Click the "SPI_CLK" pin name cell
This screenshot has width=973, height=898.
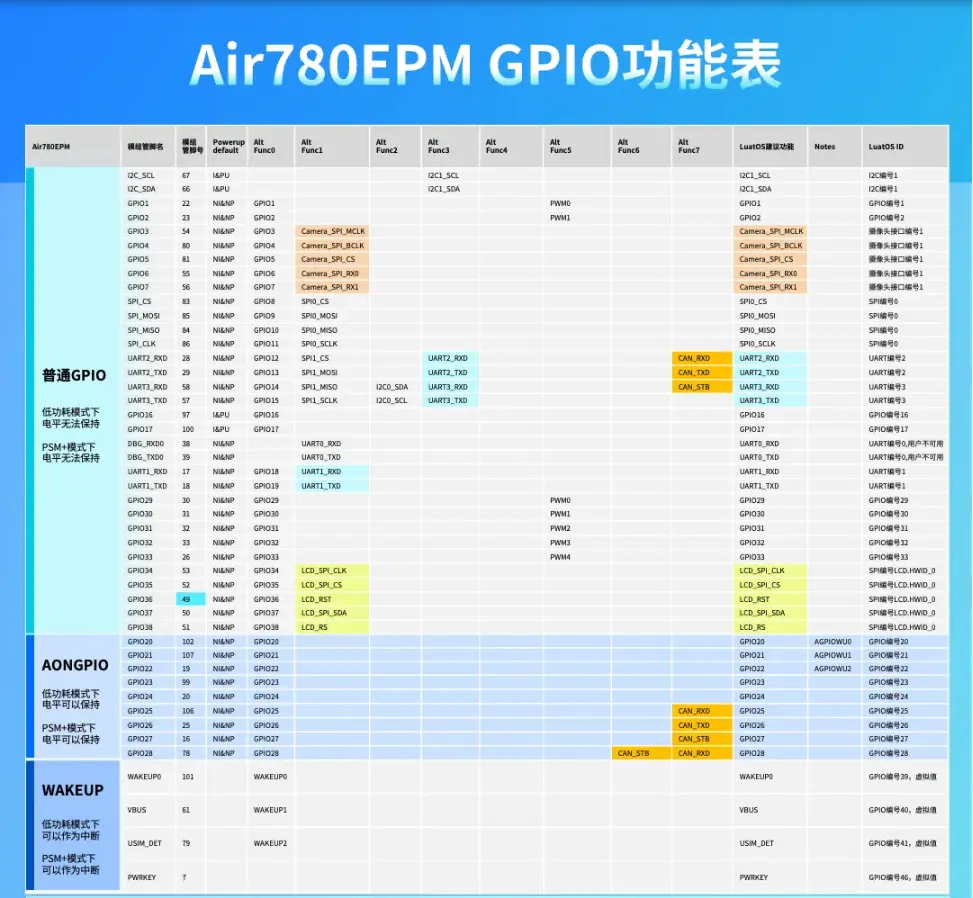coord(141,344)
